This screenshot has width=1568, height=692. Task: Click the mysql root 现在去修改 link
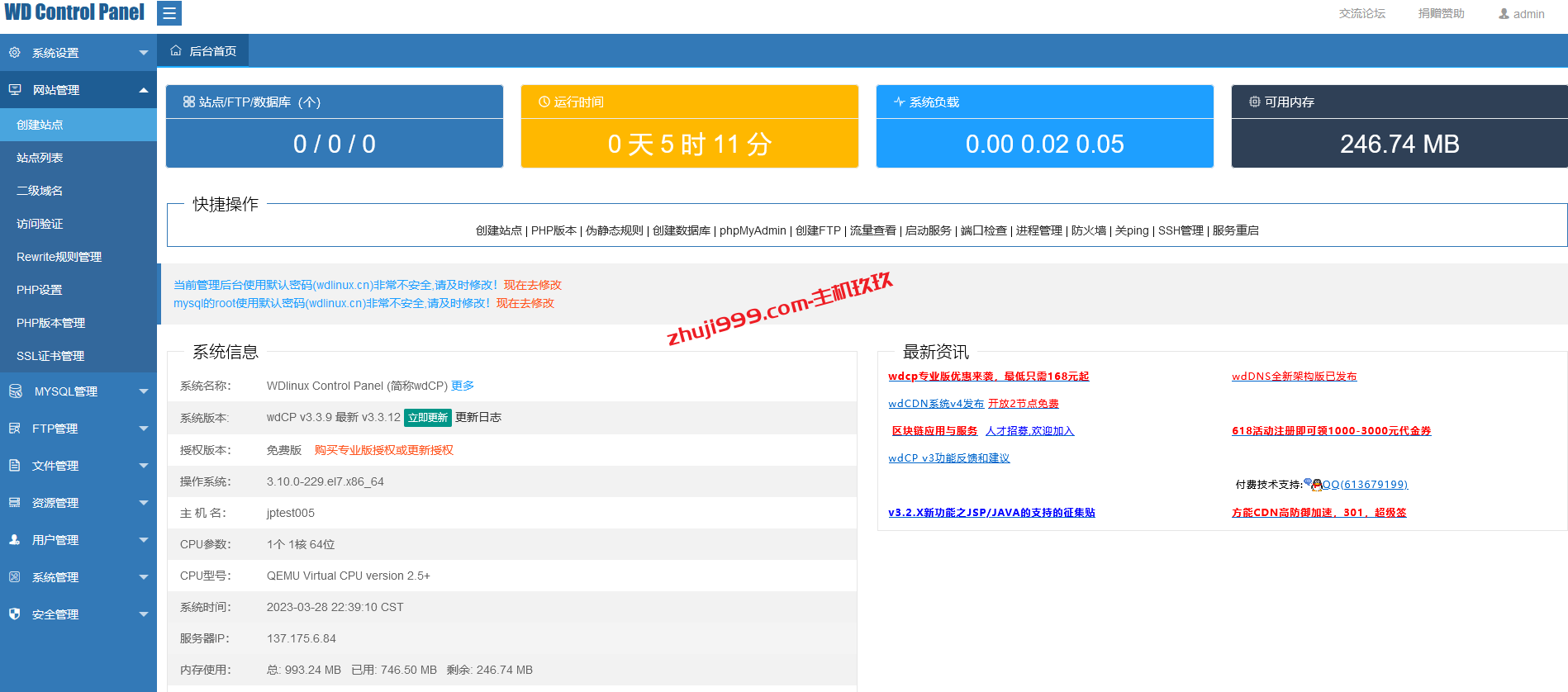tap(525, 303)
